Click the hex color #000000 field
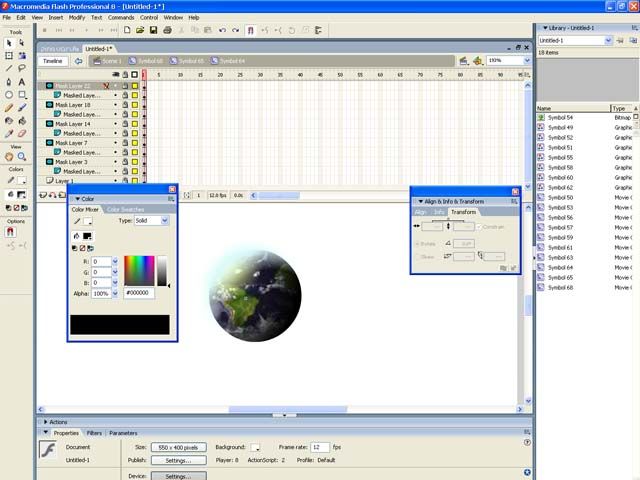Viewport: 640px width, 480px height. click(139, 293)
